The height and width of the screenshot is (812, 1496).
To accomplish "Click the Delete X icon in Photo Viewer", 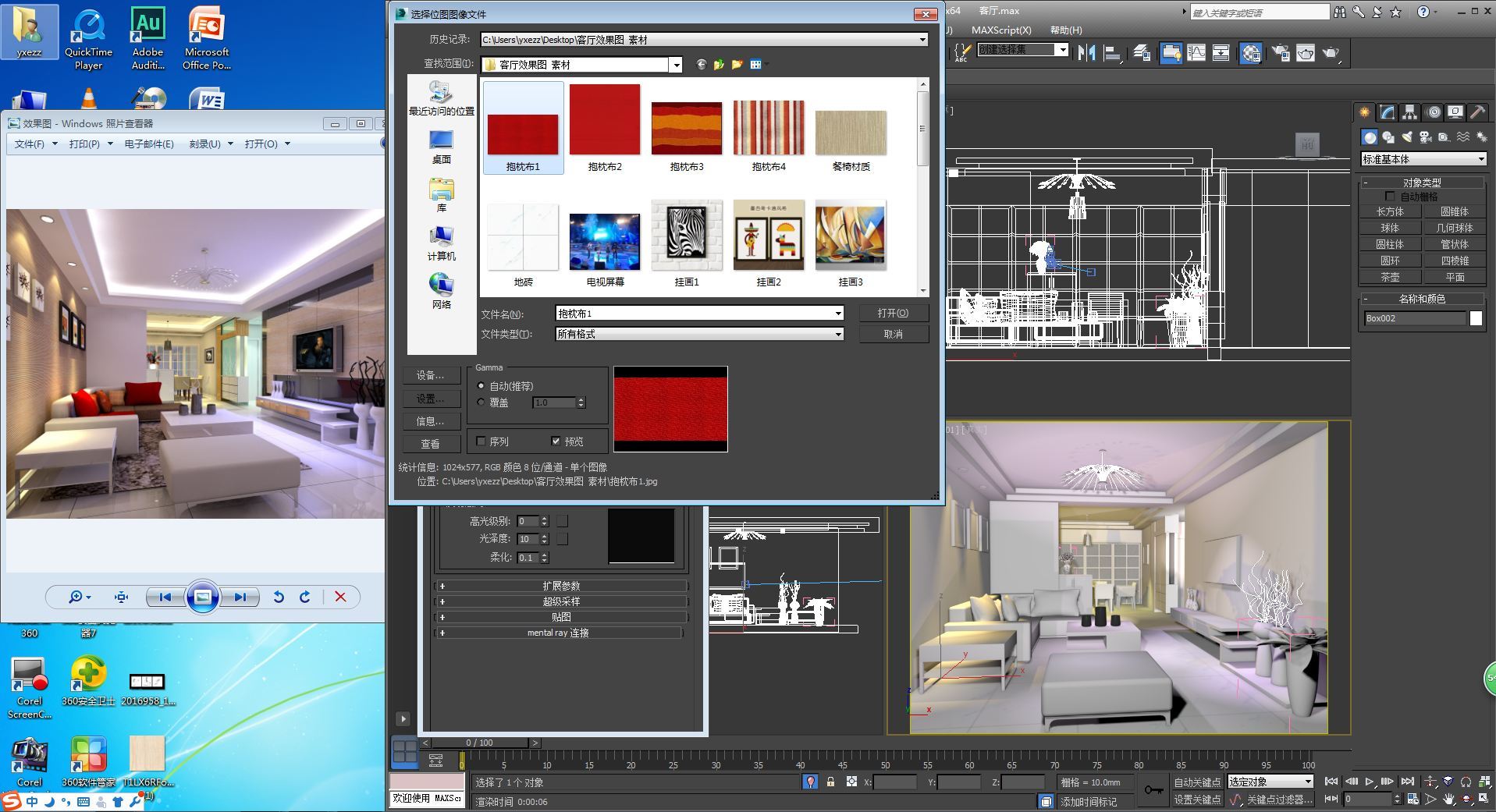I will (340, 597).
